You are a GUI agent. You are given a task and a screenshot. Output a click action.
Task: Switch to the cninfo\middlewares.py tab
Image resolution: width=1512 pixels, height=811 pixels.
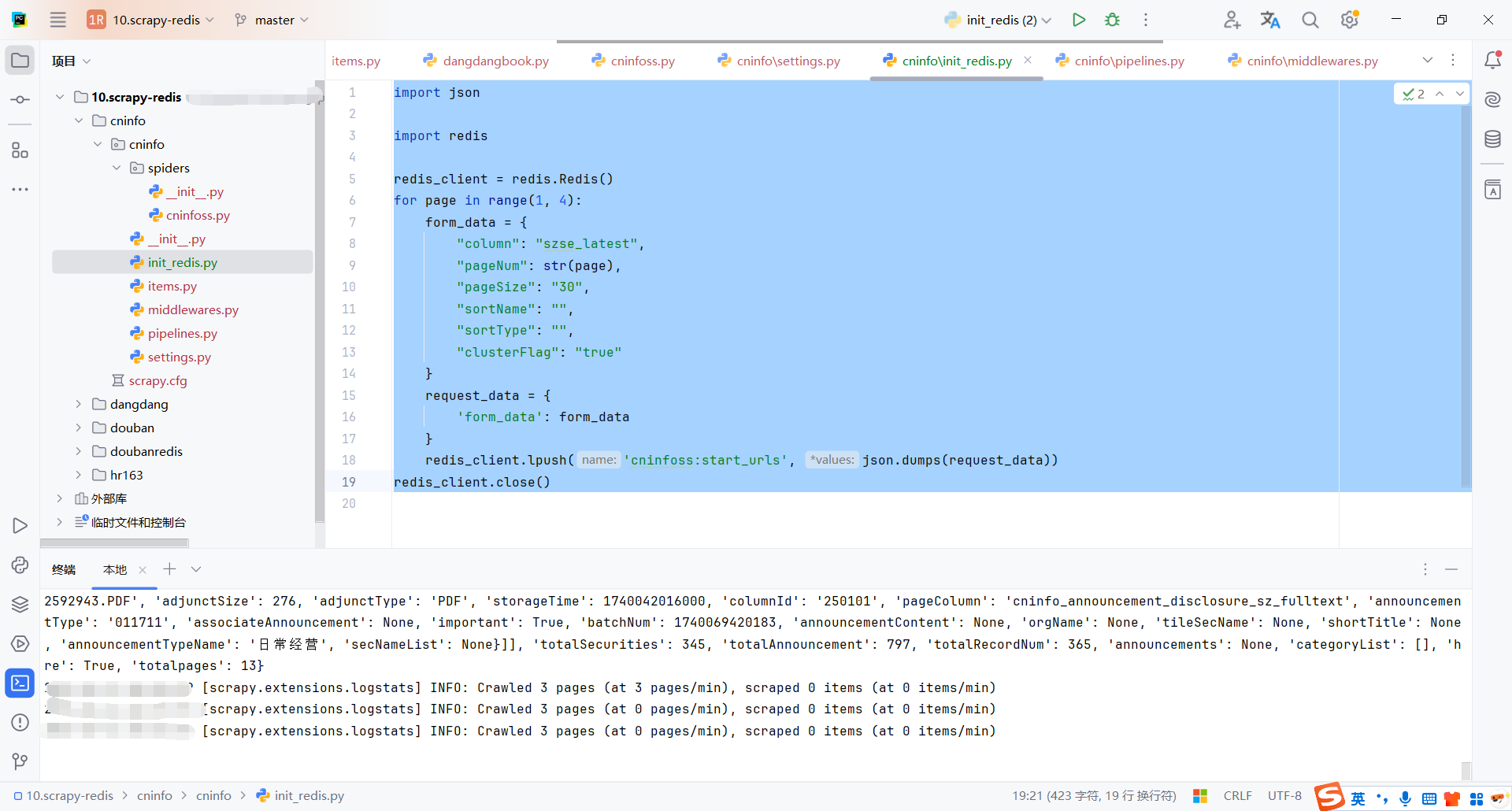pos(1303,61)
